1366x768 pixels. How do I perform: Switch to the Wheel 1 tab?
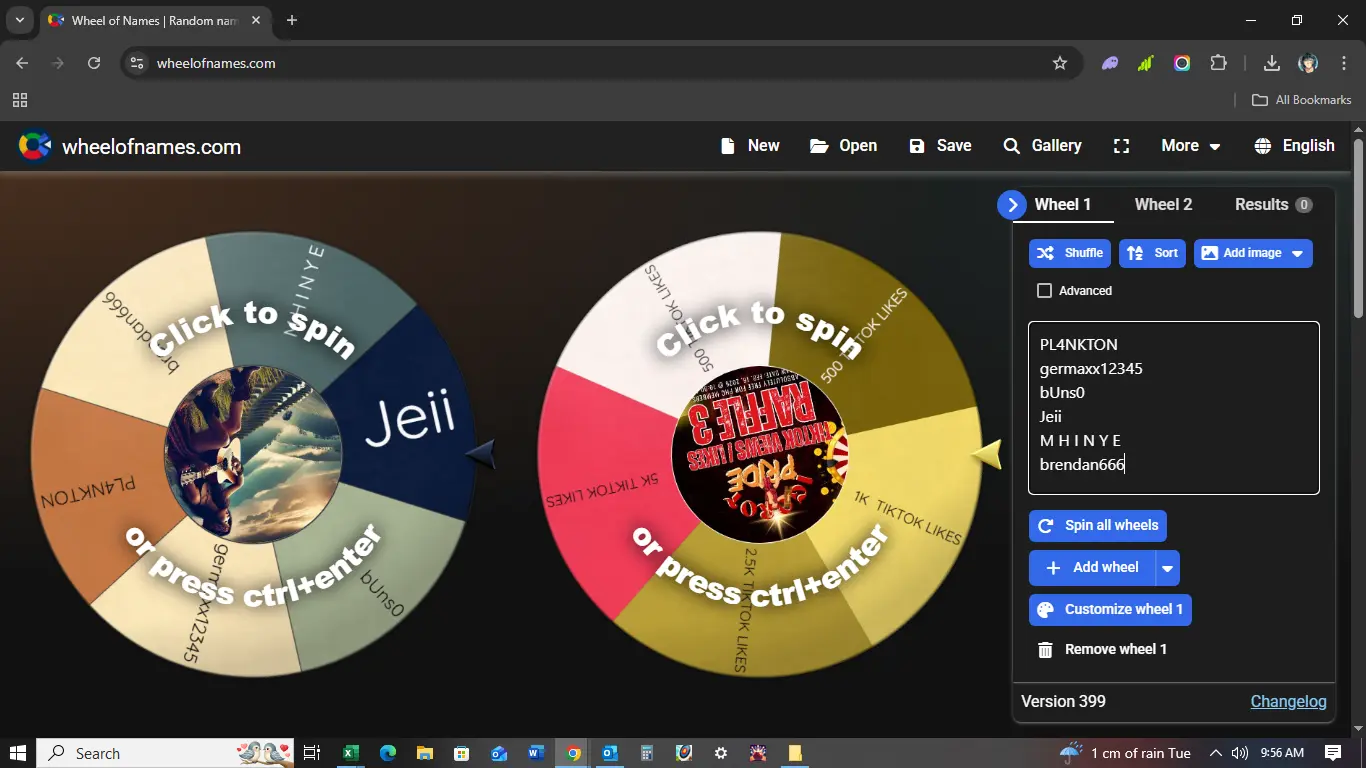[1063, 205]
